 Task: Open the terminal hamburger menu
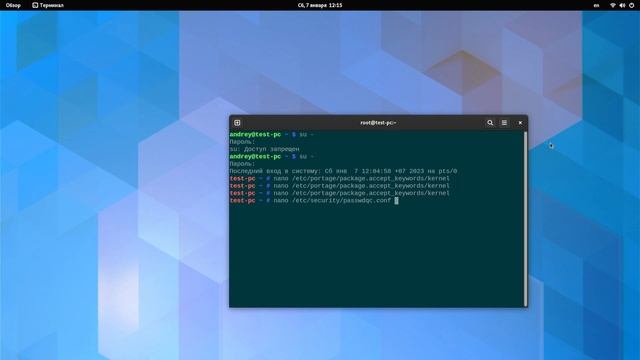(x=504, y=122)
